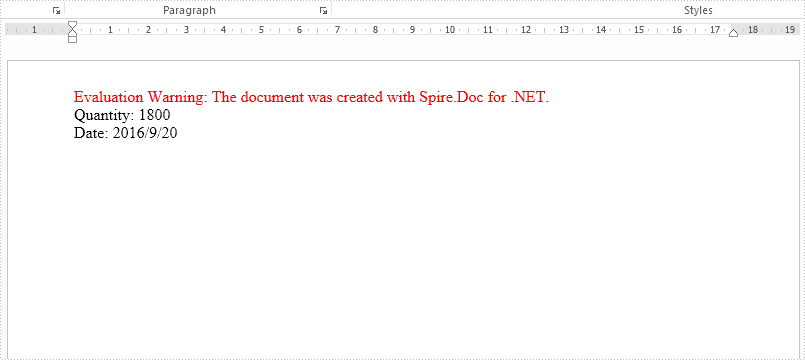Click the Styles group label

pos(698,10)
